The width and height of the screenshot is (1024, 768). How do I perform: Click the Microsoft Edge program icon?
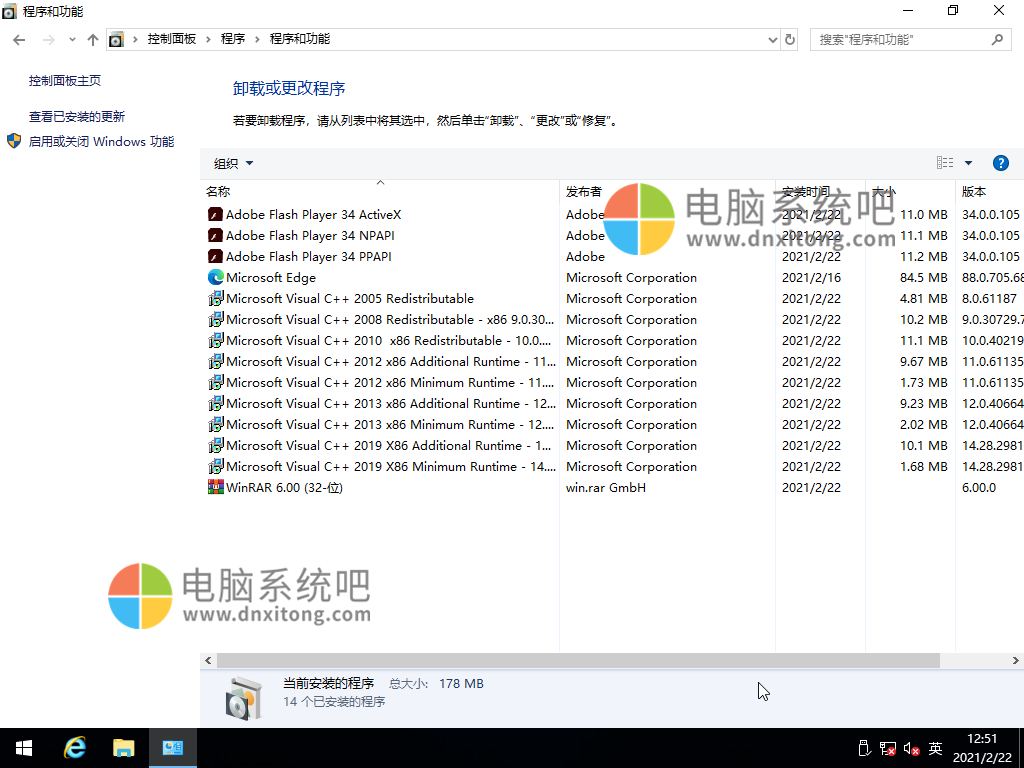click(215, 277)
